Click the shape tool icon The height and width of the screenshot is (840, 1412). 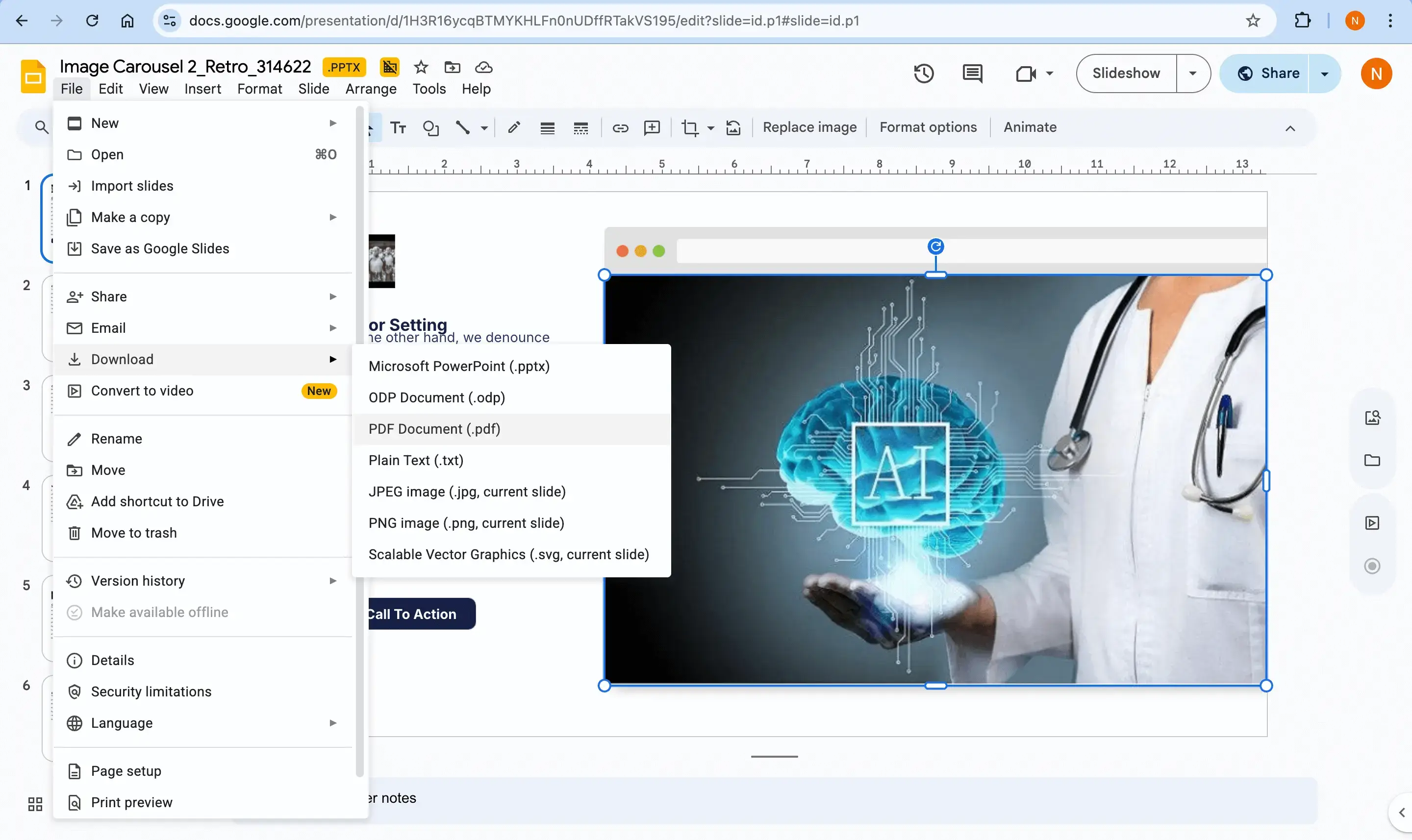[x=431, y=128]
